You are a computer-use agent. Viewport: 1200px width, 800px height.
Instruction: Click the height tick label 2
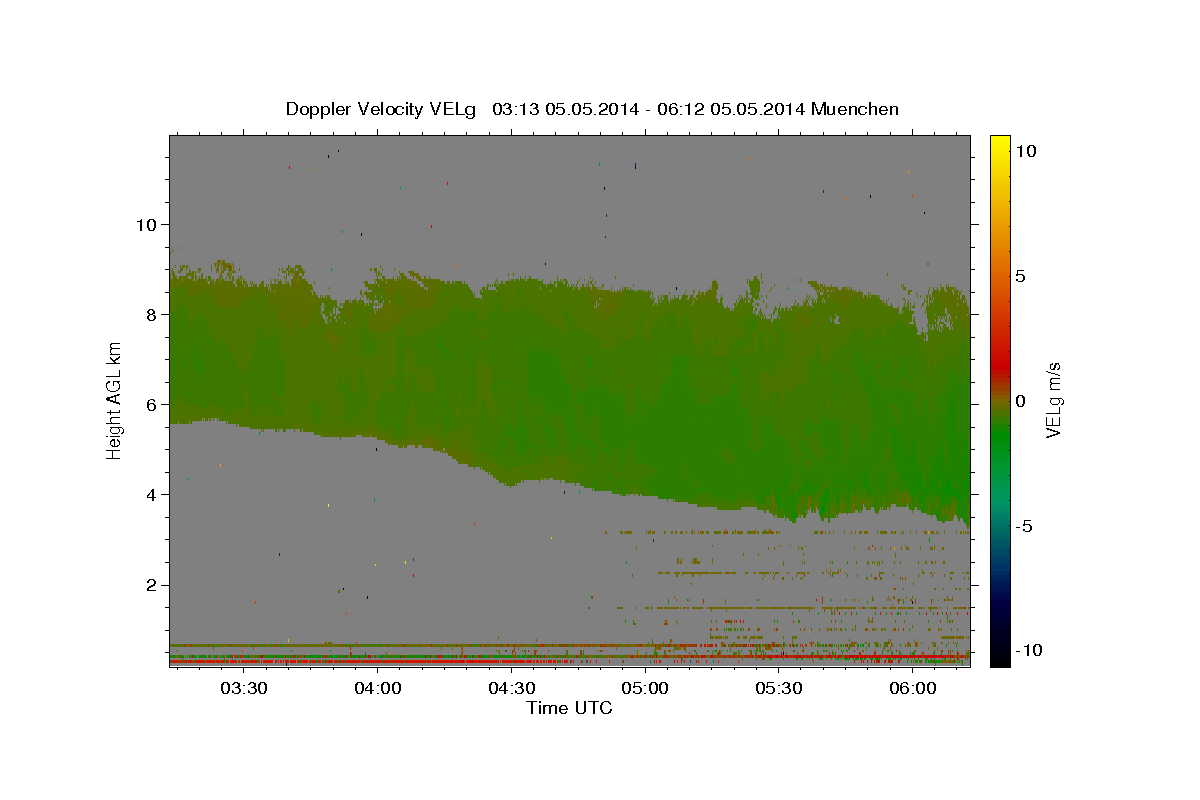tap(149, 584)
